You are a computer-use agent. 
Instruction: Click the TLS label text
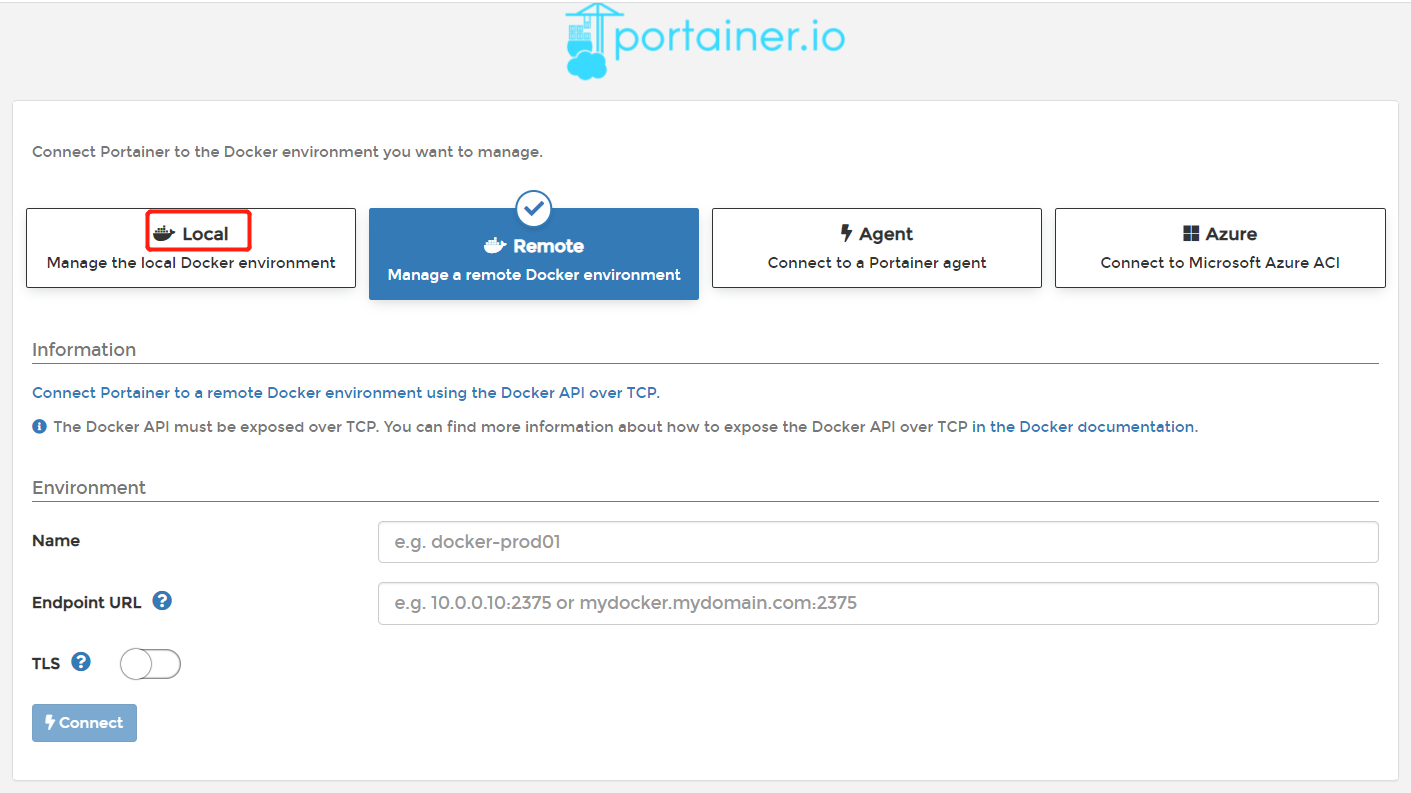(x=46, y=663)
